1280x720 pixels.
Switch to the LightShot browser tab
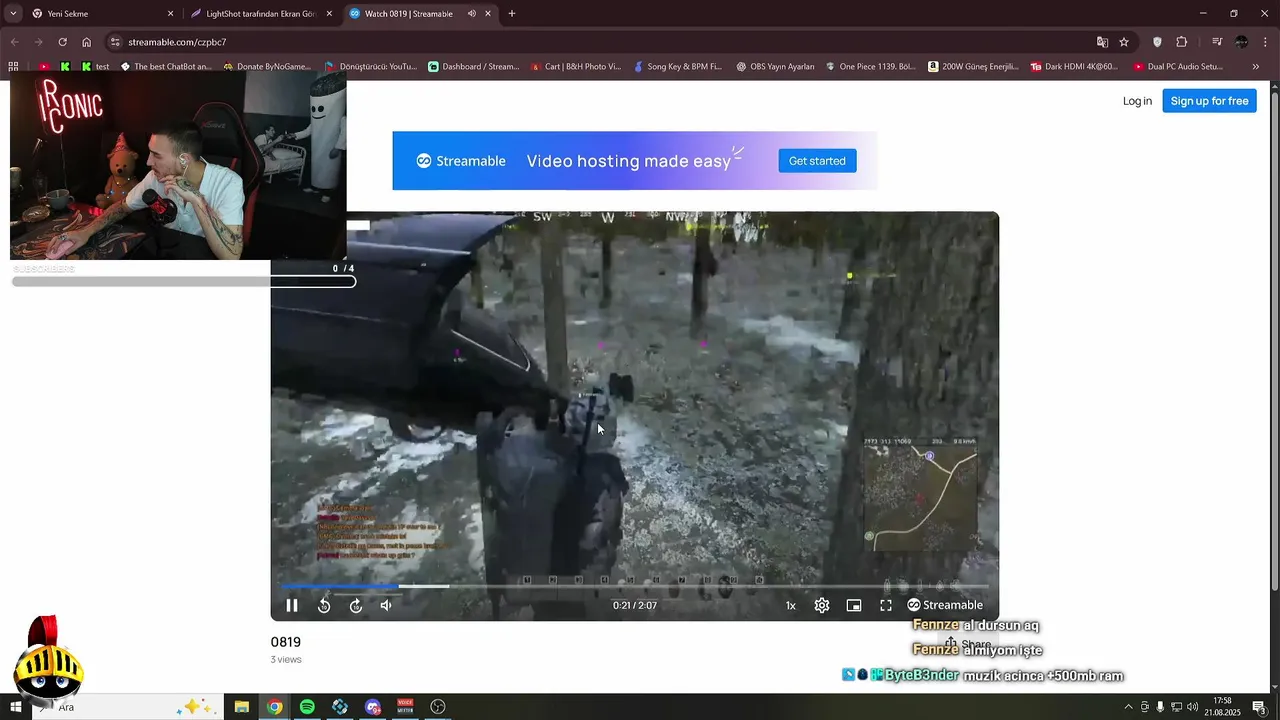pos(260,14)
